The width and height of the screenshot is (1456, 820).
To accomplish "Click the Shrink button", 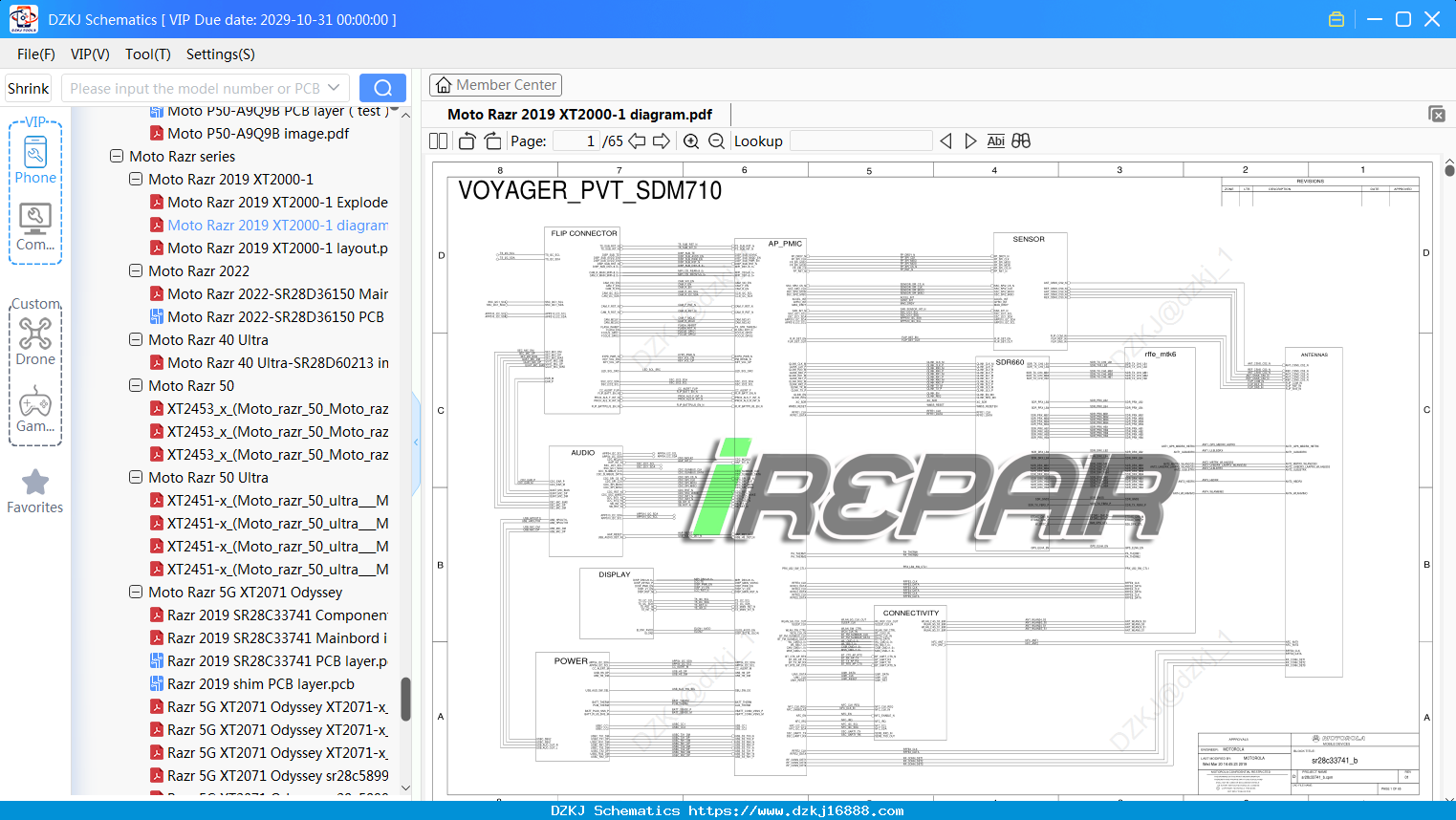I will click(x=28, y=88).
